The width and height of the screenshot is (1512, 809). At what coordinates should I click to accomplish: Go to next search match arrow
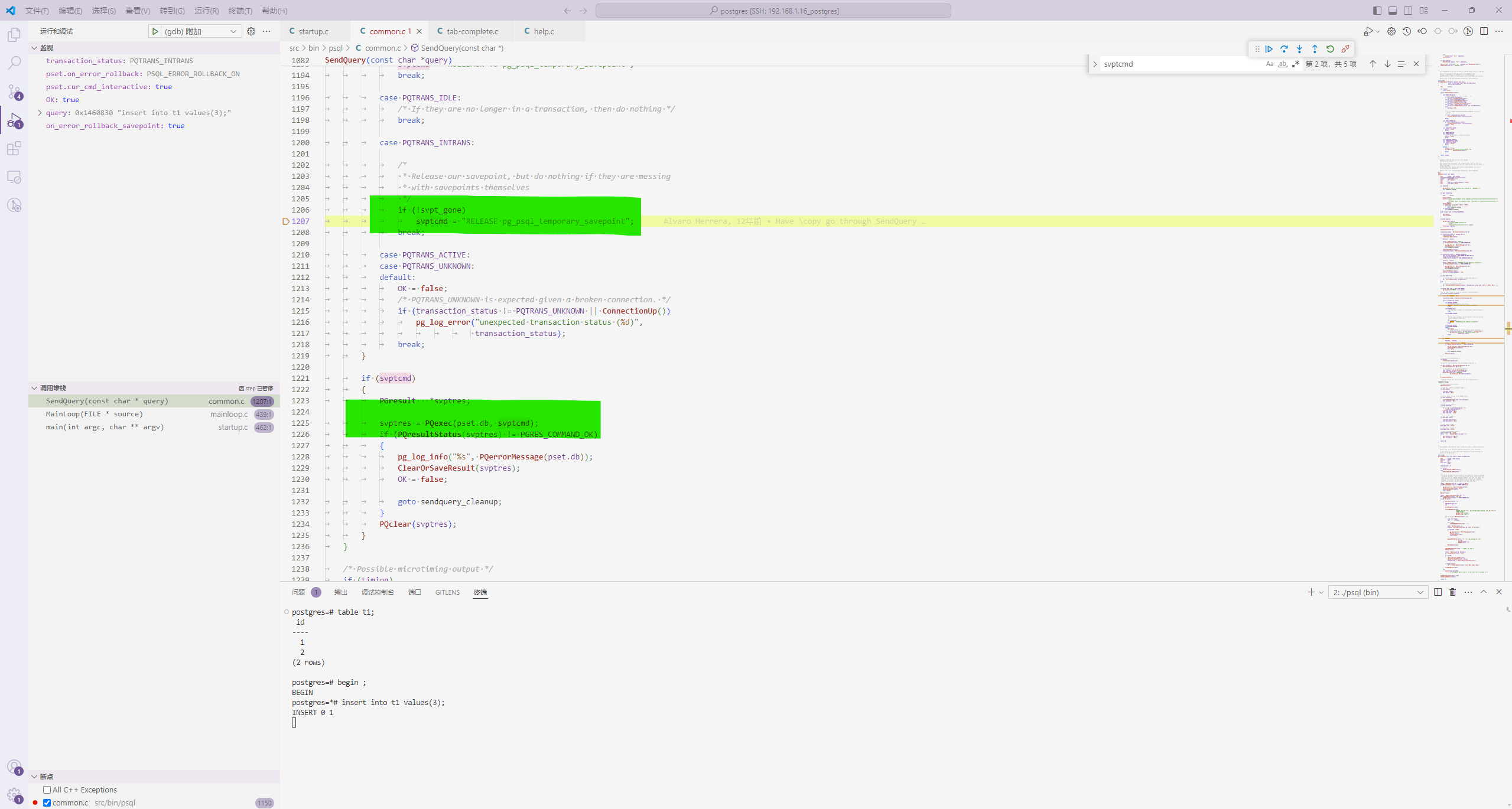click(x=1387, y=64)
